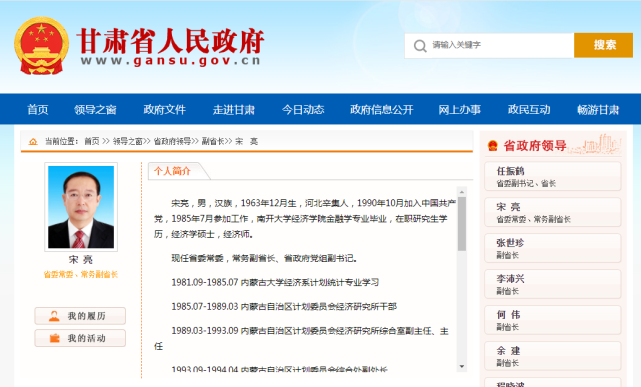The width and height of the screenshot is (641, 387).
Task: Open leader card 李沛兴
Action: click(x=553, y=284)
